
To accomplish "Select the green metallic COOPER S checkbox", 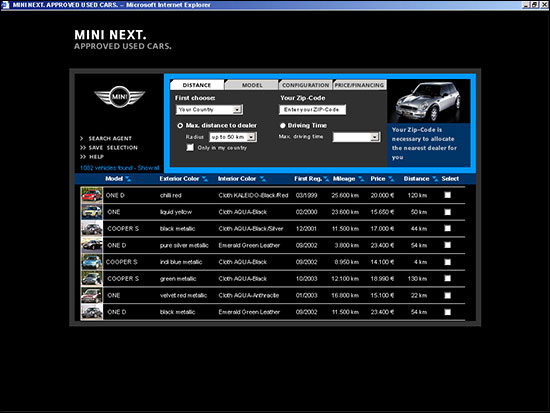I will [x=448, y=278].
